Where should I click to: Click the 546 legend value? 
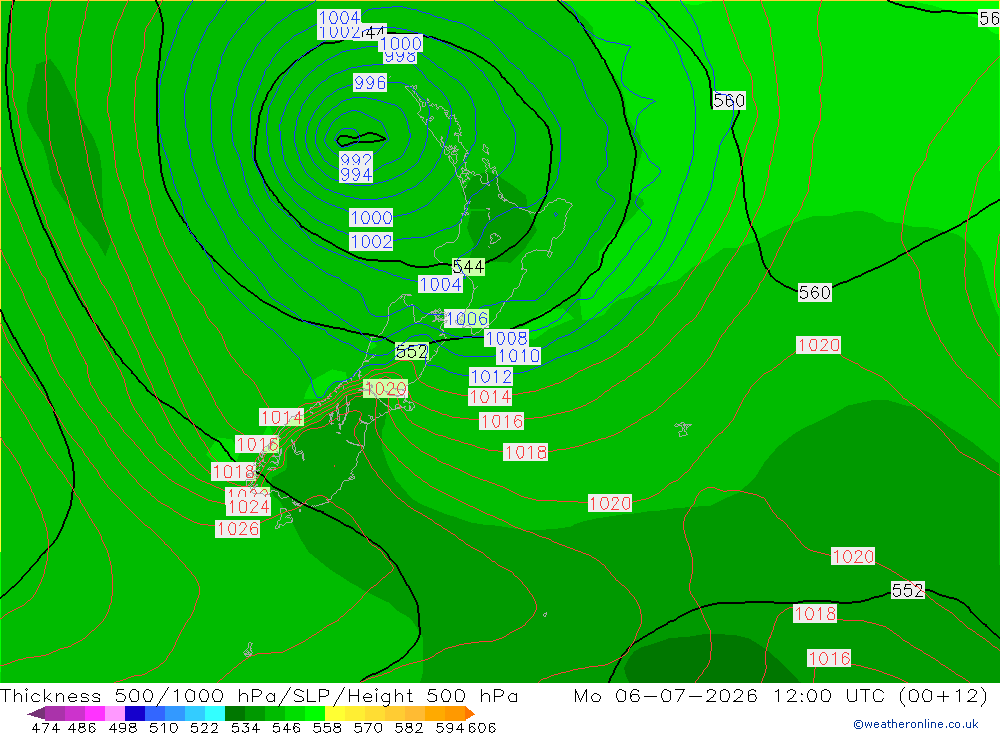[x=286, y=728]
